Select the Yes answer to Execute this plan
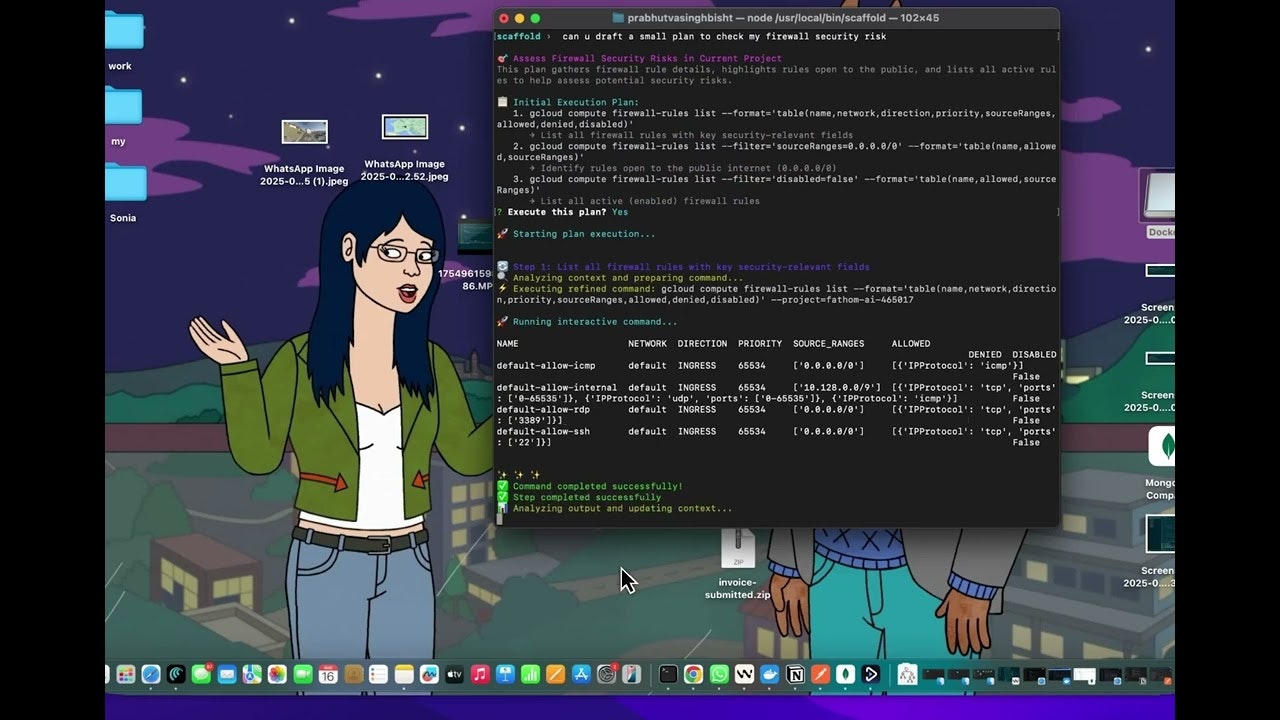The image size is (1280, 720). coord(620,211)
